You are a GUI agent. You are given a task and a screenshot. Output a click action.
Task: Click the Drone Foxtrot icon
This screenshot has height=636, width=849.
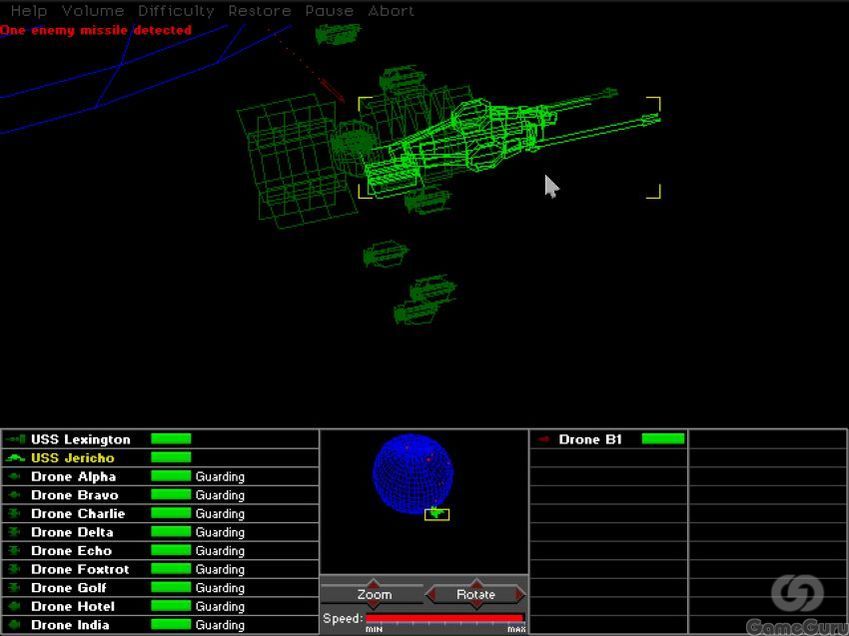pyautogui.click(x=15, y=569)
